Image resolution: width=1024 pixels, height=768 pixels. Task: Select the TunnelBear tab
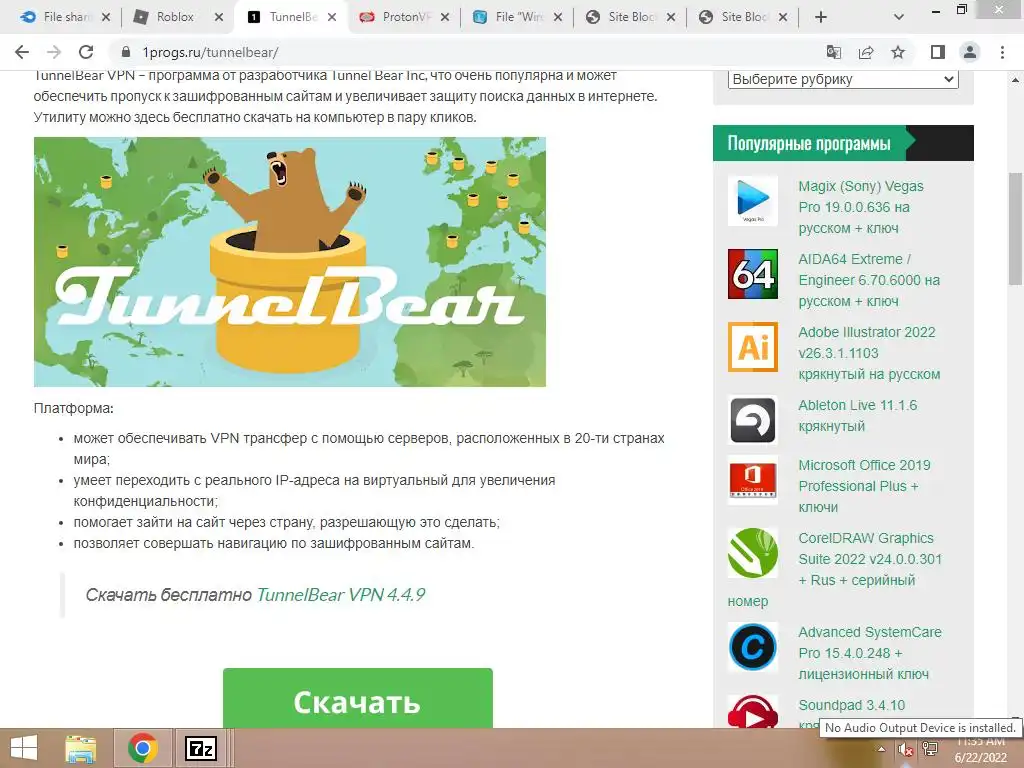(x=285, y=18)
